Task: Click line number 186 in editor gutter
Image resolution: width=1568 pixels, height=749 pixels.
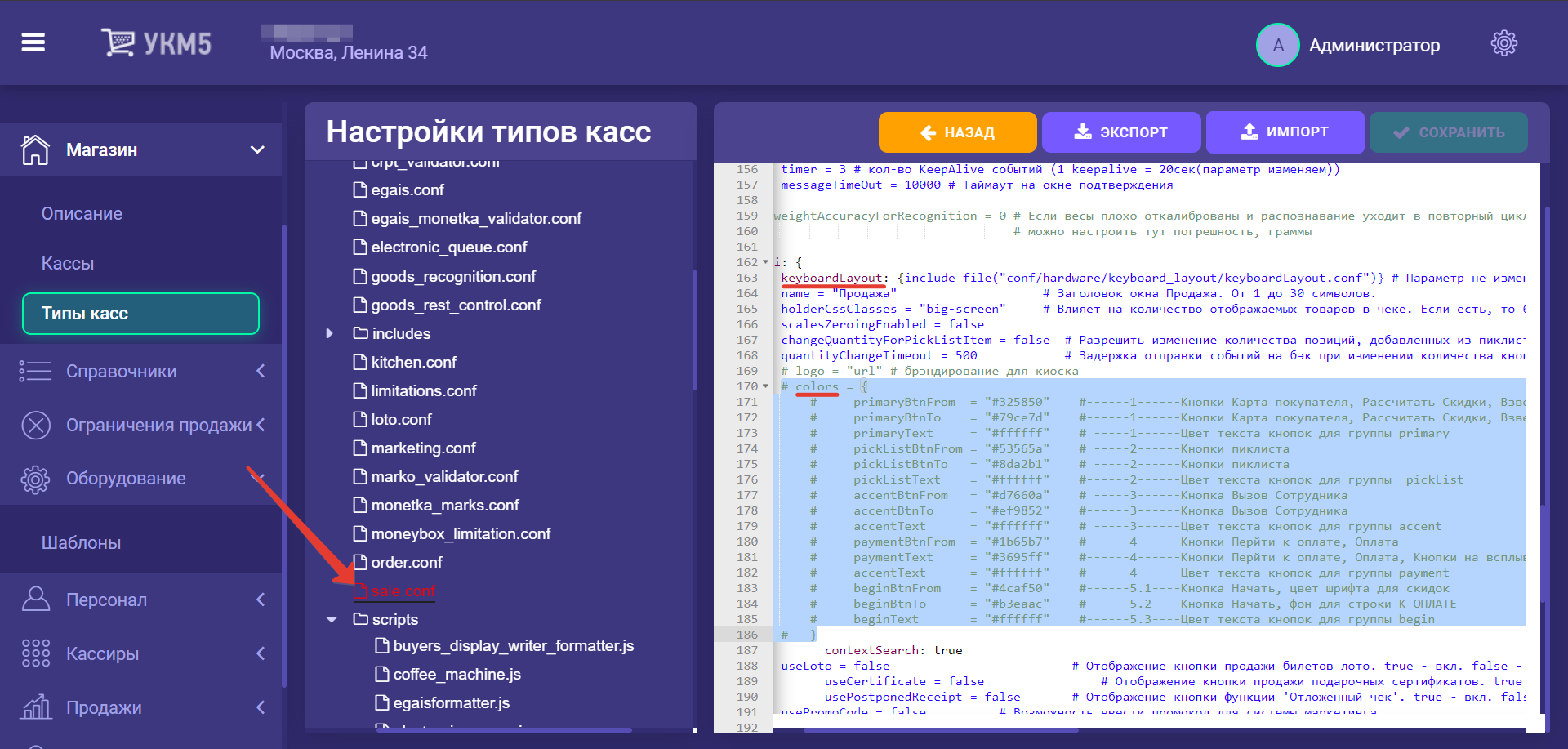Action: point(747,635)
